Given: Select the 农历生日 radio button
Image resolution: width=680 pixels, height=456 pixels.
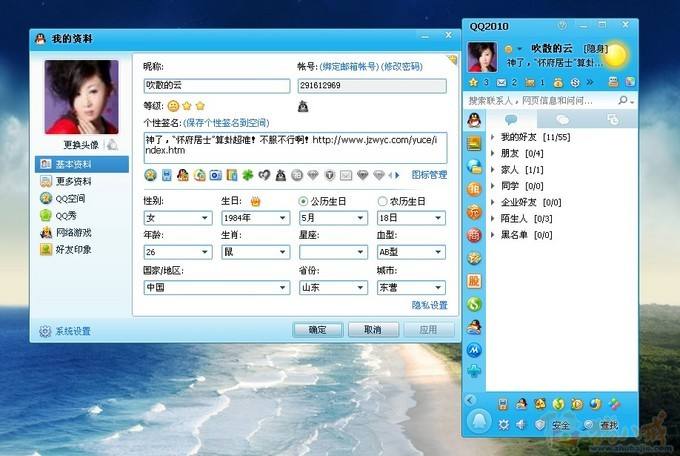Looking at the screenshot, I should pyautogui.click(x=382, y=201).
